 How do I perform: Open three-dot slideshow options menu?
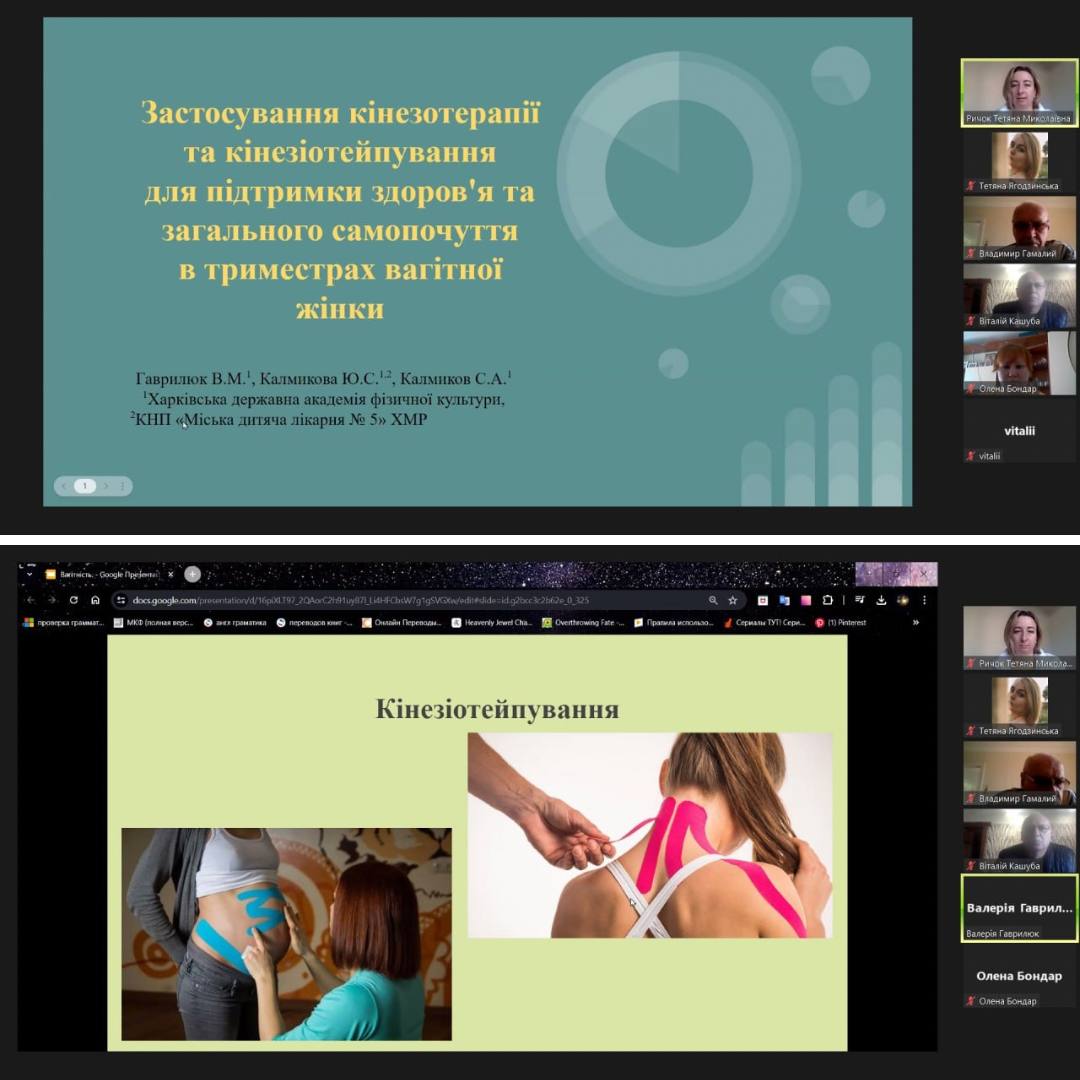point(123,486)
